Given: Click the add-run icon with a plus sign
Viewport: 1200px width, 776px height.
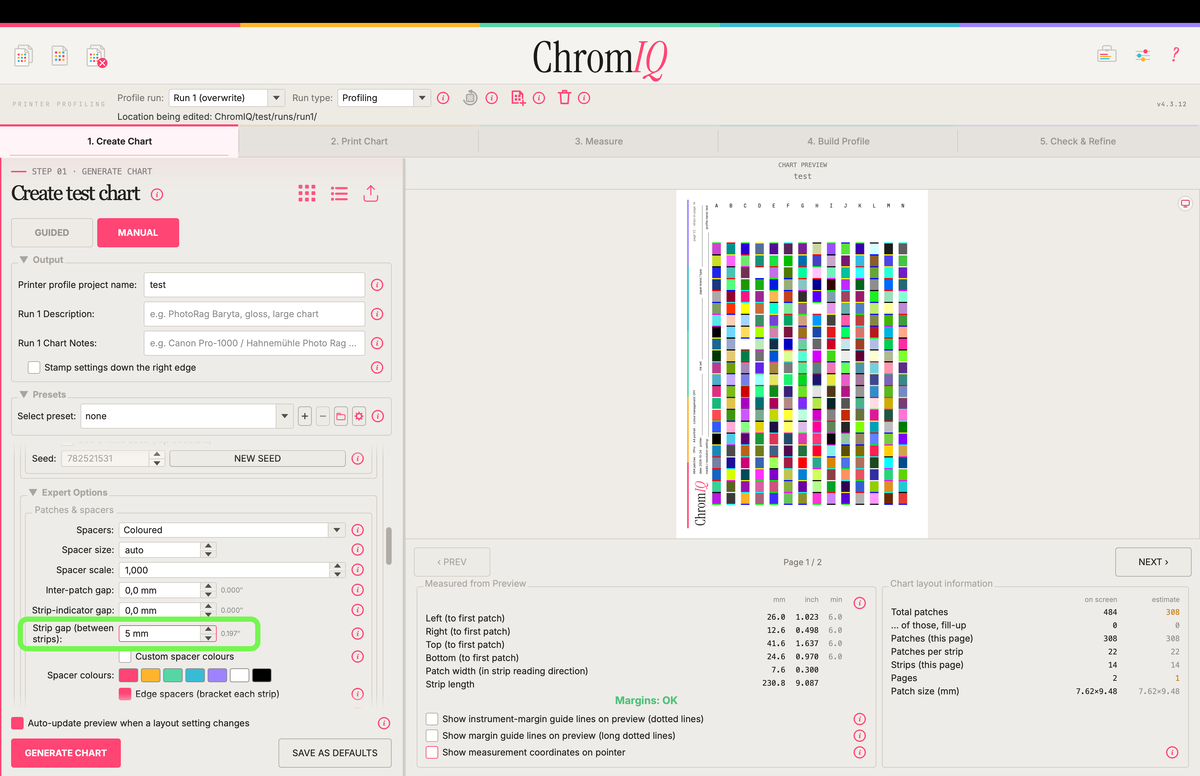Looking at the screenshot, I should pos(518,98).
